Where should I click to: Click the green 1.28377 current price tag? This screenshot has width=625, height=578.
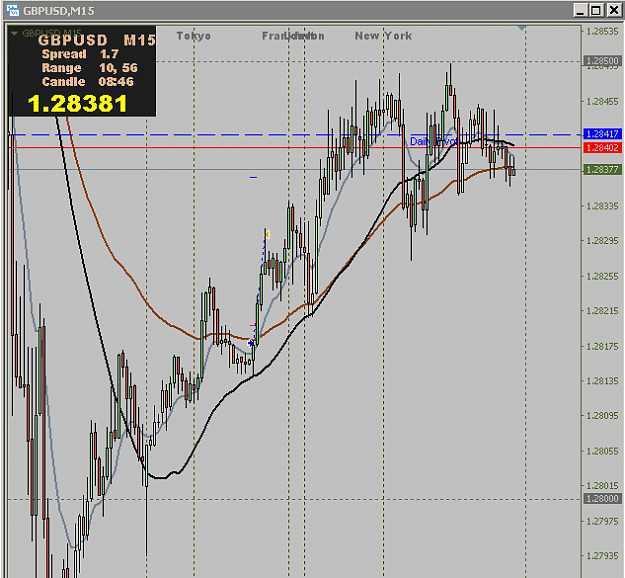click(x=602, y=170)
